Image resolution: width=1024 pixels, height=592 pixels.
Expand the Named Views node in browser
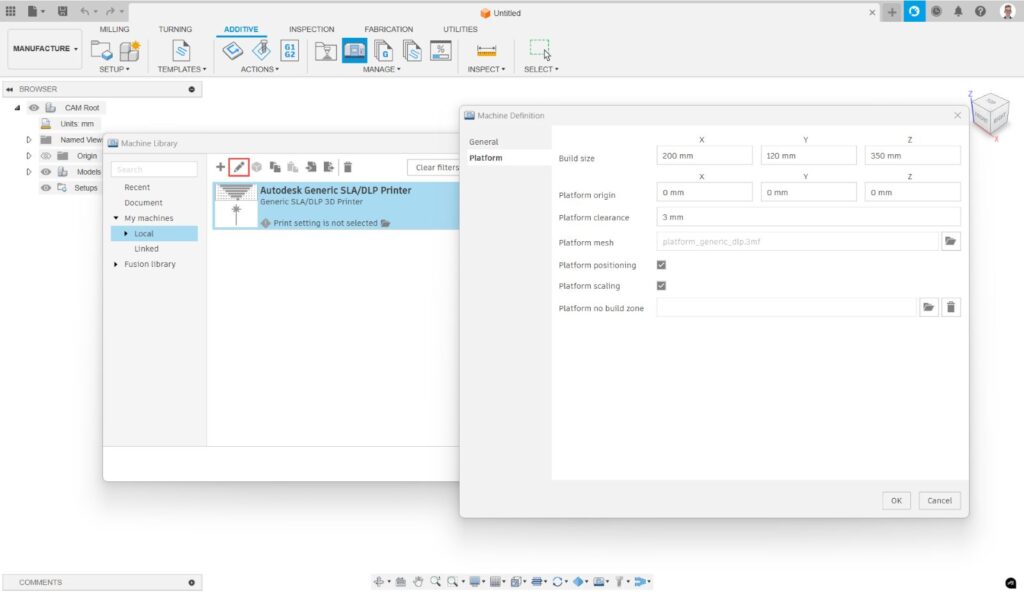click(x=29, y=140)
